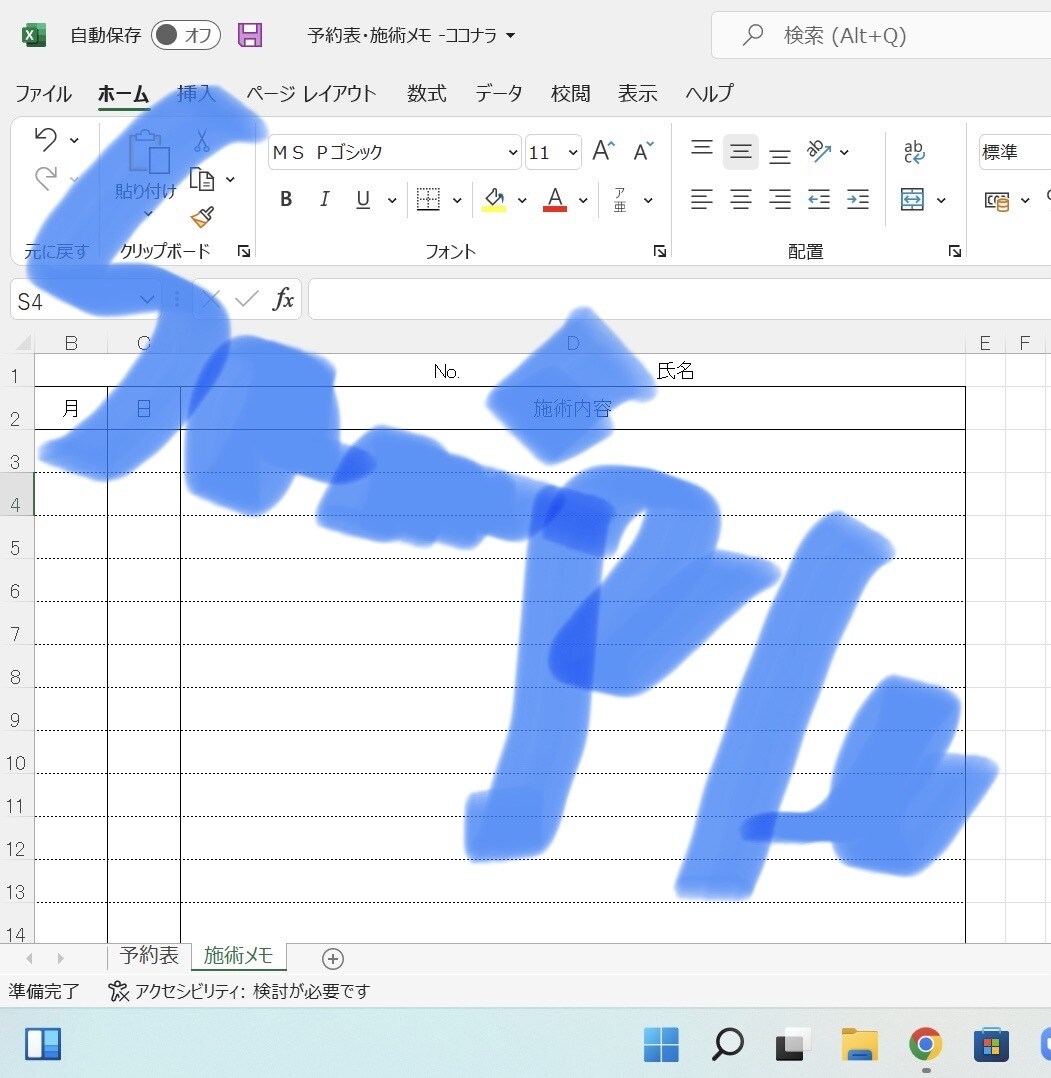Open the Font settings dialog launcher

coord(660,251)
